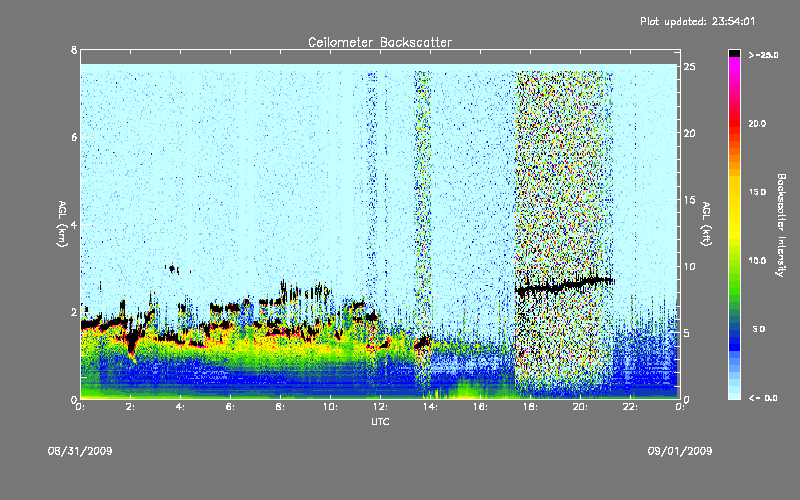Click the '2' km tick on left axis
Screen dimensions: 800x500
(74, 312)
